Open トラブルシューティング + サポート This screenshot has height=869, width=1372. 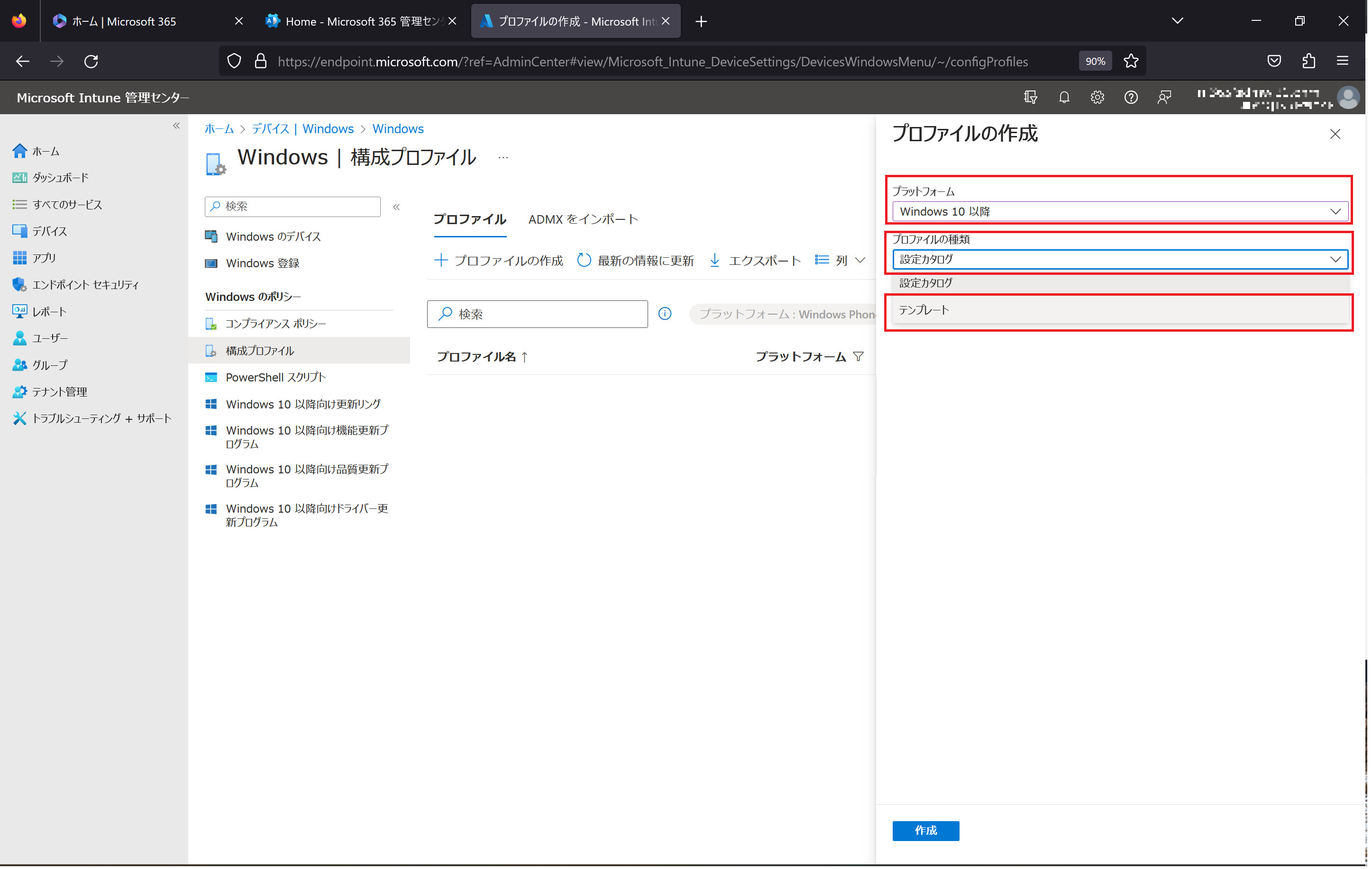click(92, 419)
